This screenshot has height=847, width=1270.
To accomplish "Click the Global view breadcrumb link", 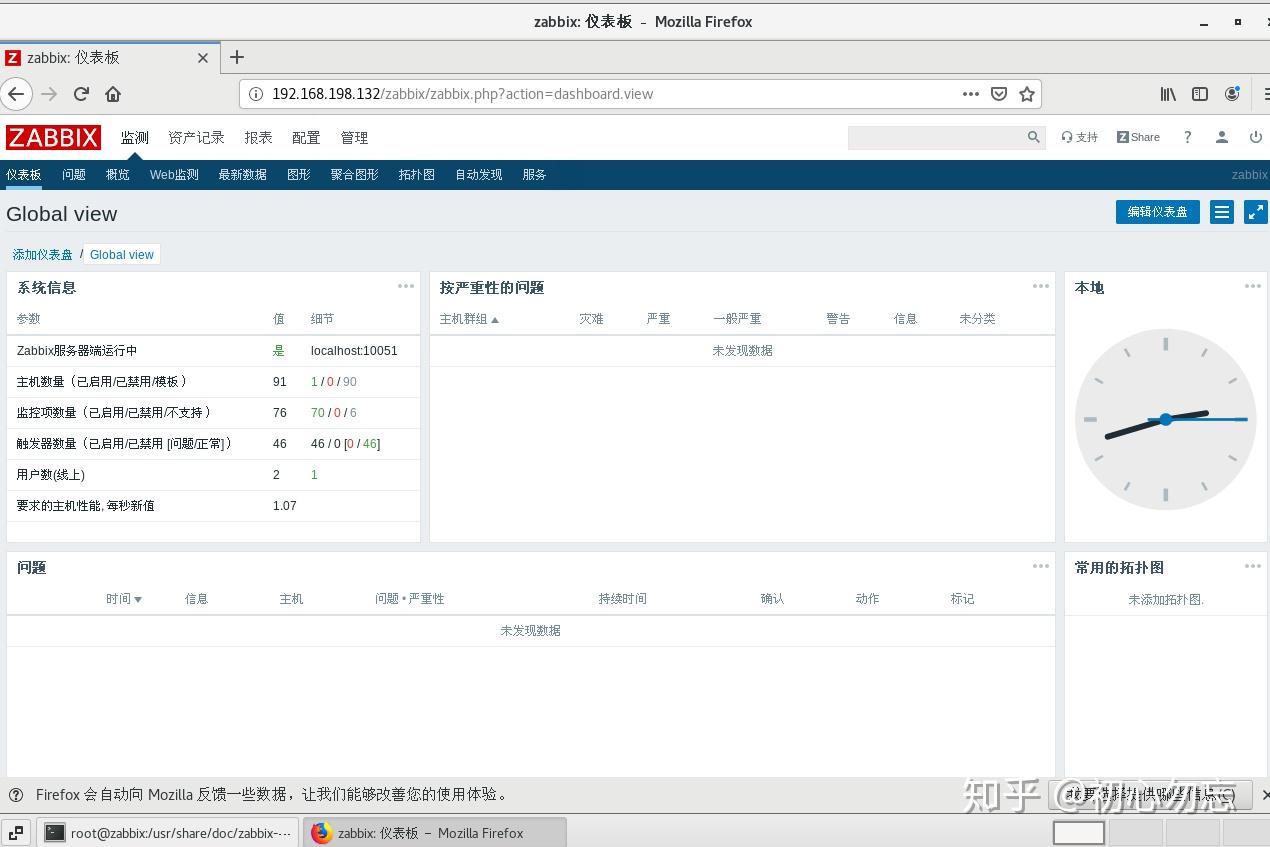I will [x=122, y=255].
